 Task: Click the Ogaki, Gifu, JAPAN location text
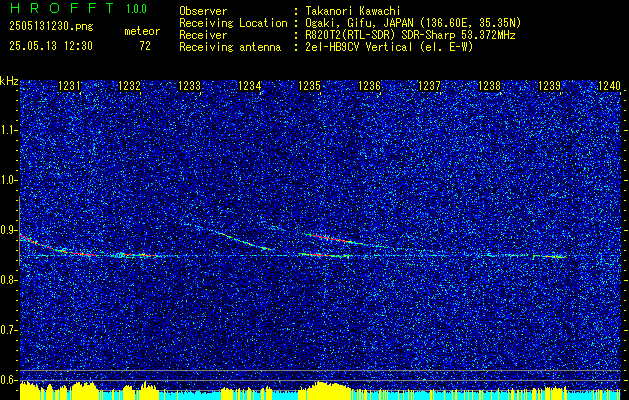413,23
